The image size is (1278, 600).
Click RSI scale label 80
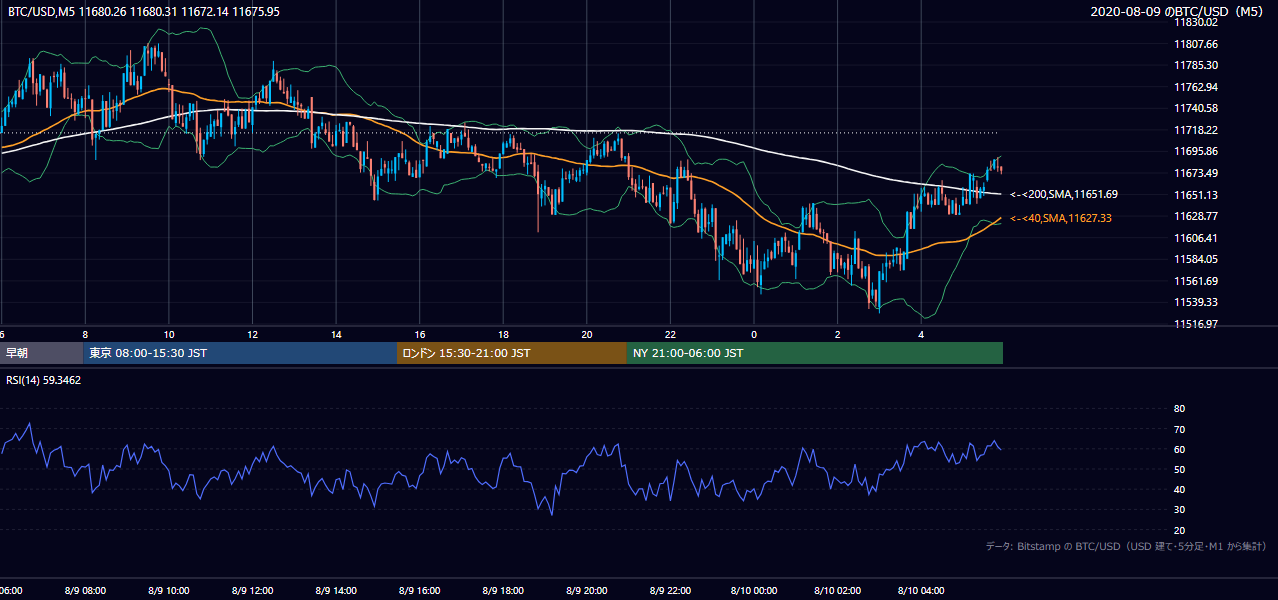click(x=1179, y=409)
